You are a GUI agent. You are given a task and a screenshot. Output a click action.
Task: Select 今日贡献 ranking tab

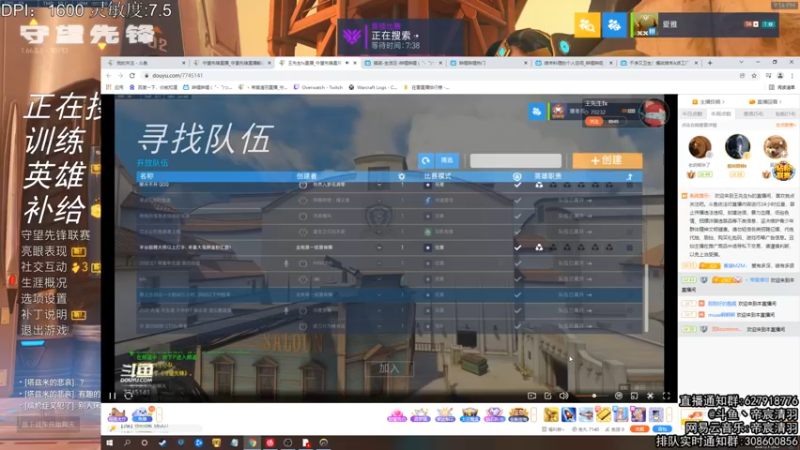pyautogui.click(x=692, y=114)
